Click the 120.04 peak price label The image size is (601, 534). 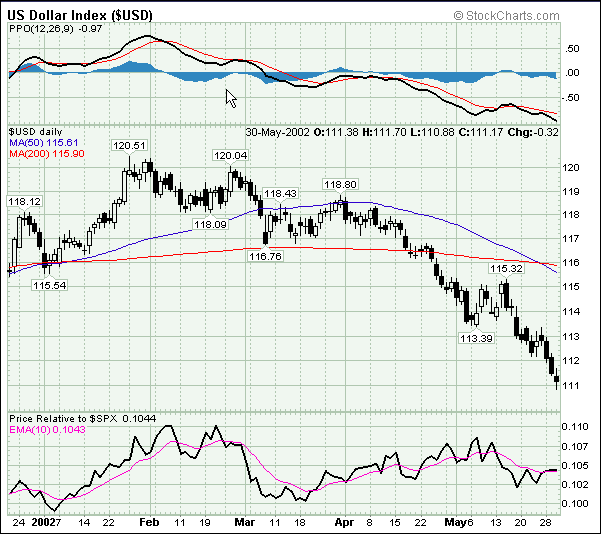[x=231, y=156]
